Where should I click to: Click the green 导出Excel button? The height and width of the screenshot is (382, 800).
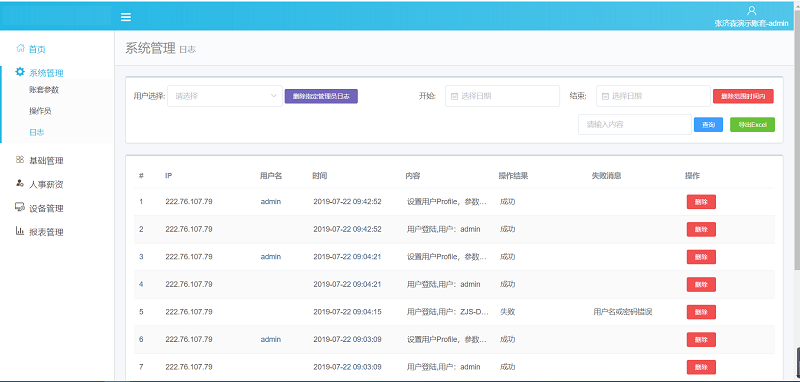[753, 124]
